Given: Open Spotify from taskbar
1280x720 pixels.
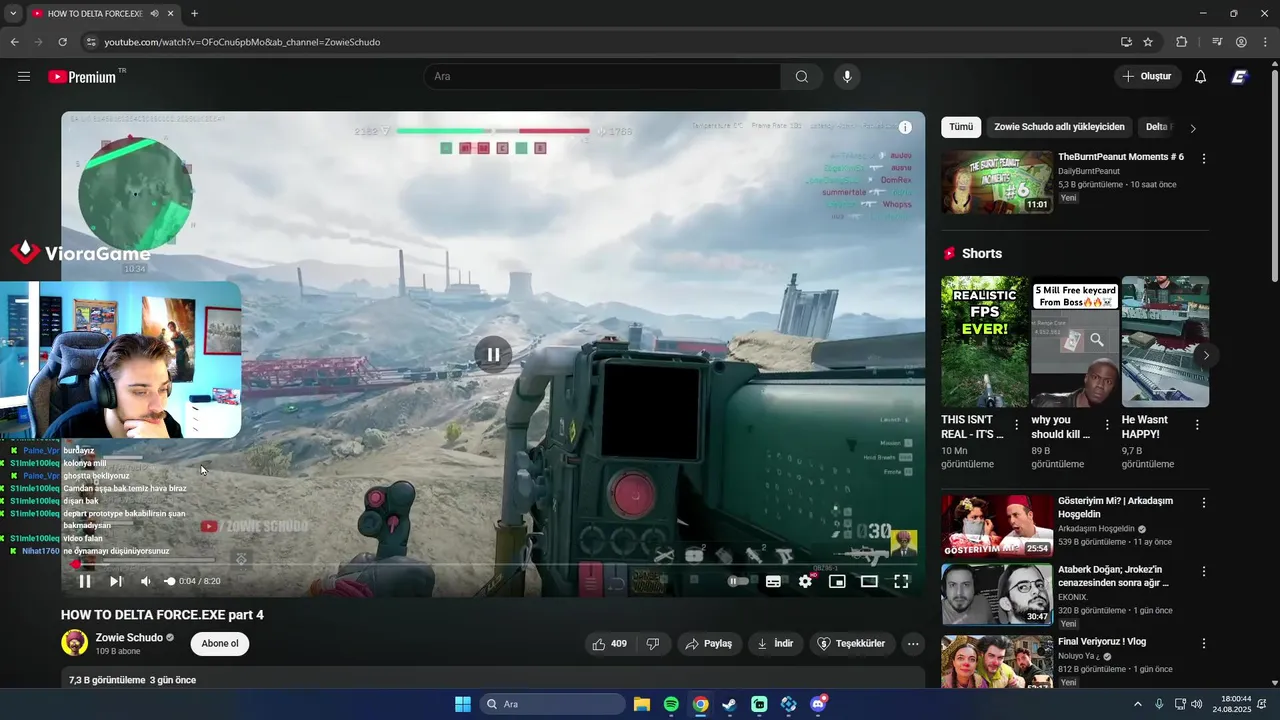Looking at the screenshot, I should click(671, 704).
